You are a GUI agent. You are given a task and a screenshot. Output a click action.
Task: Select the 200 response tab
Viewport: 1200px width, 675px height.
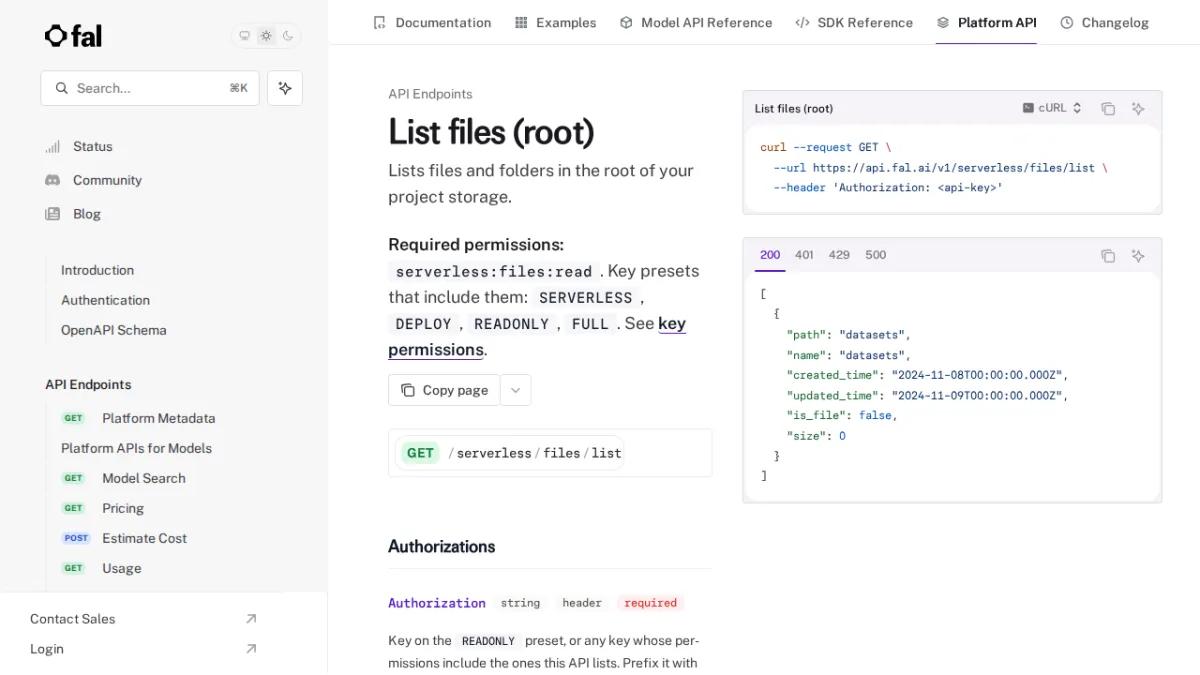(x=770, y=255)
